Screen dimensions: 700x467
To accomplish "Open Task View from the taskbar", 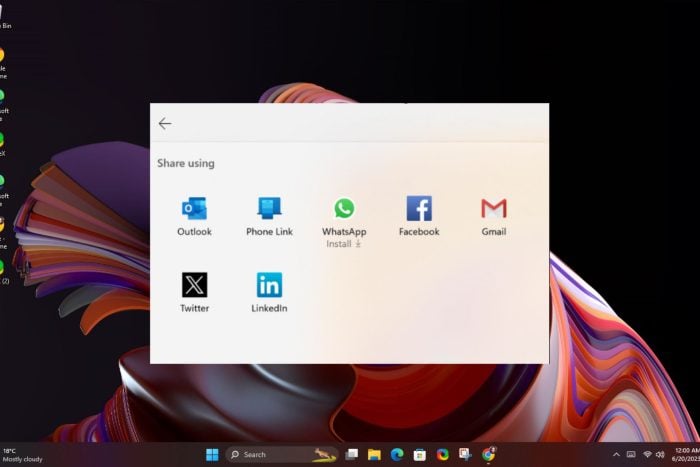I will (352, 454).
